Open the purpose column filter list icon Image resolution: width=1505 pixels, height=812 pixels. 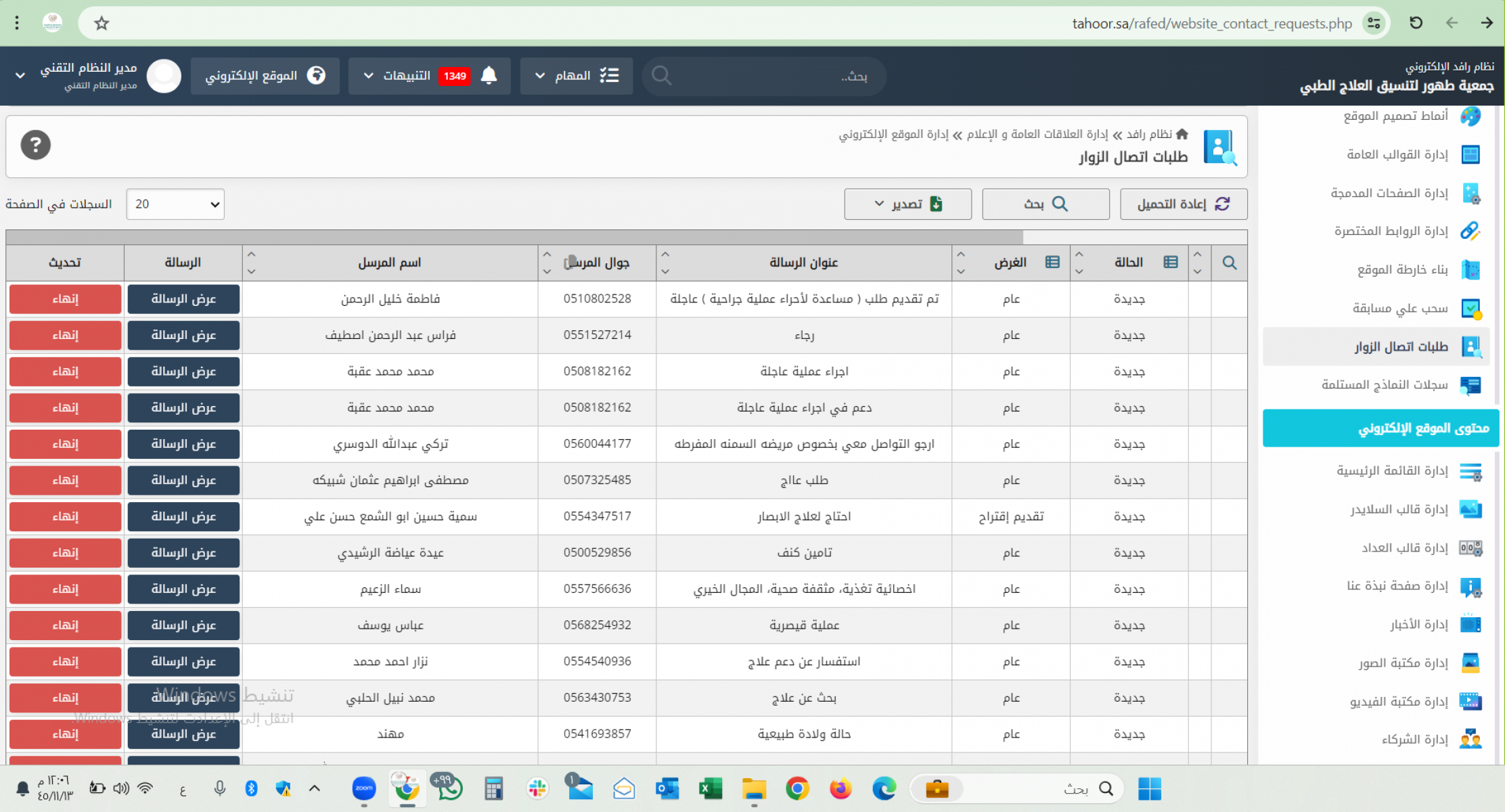pos(1052,263)
